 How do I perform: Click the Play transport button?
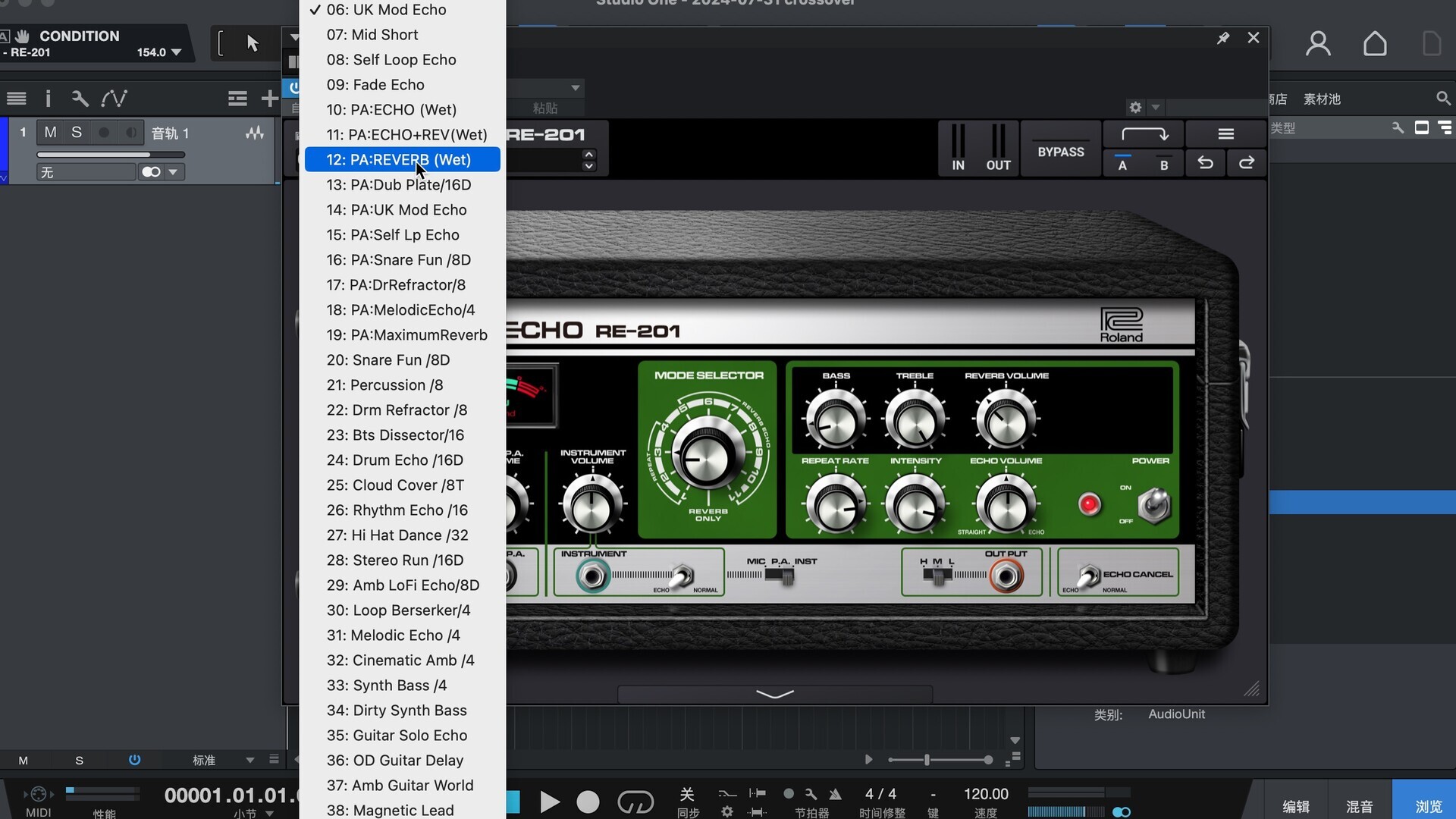click(550, 802)
